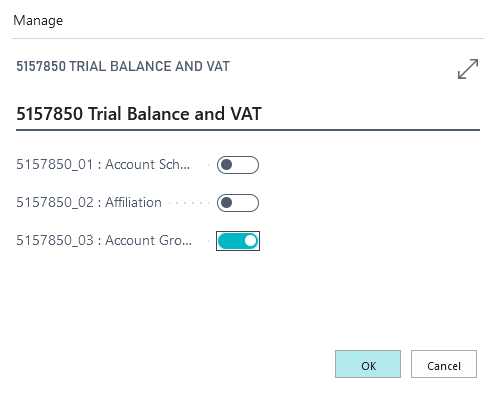Click the white Cancel button

point(444,364)
